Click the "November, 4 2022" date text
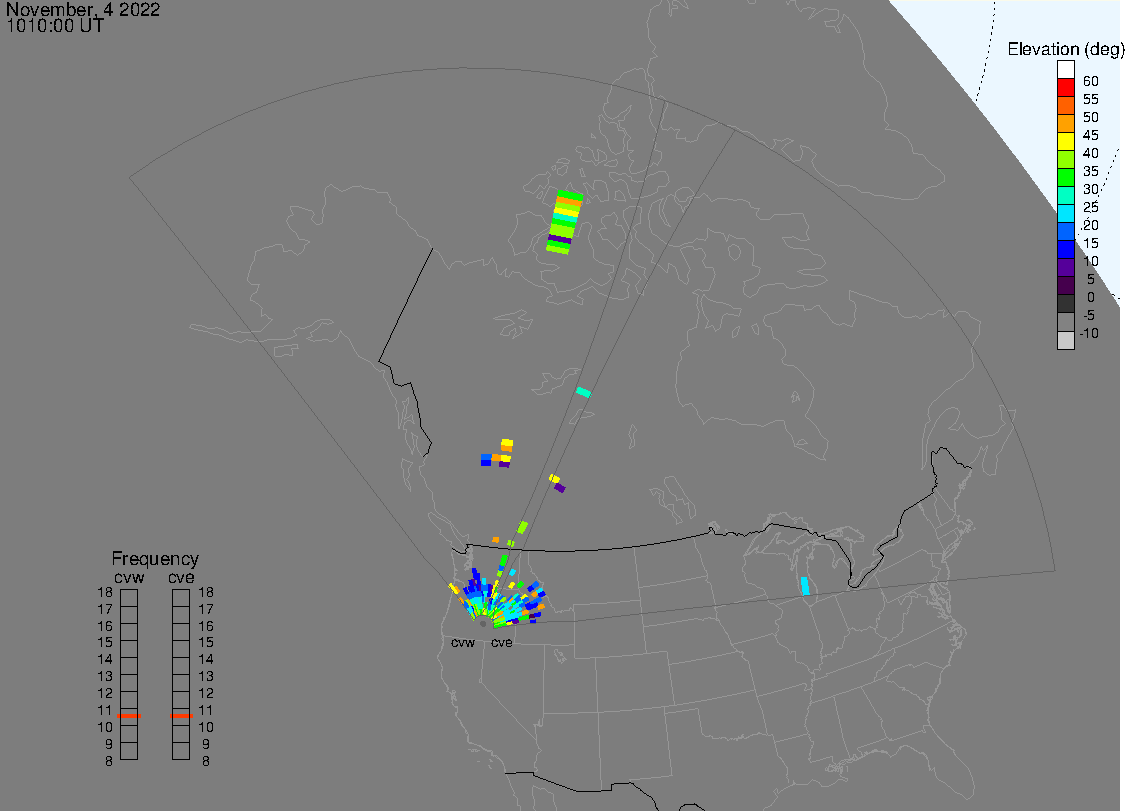Screen dimensions: 1125x811 [x=83, y=9]
